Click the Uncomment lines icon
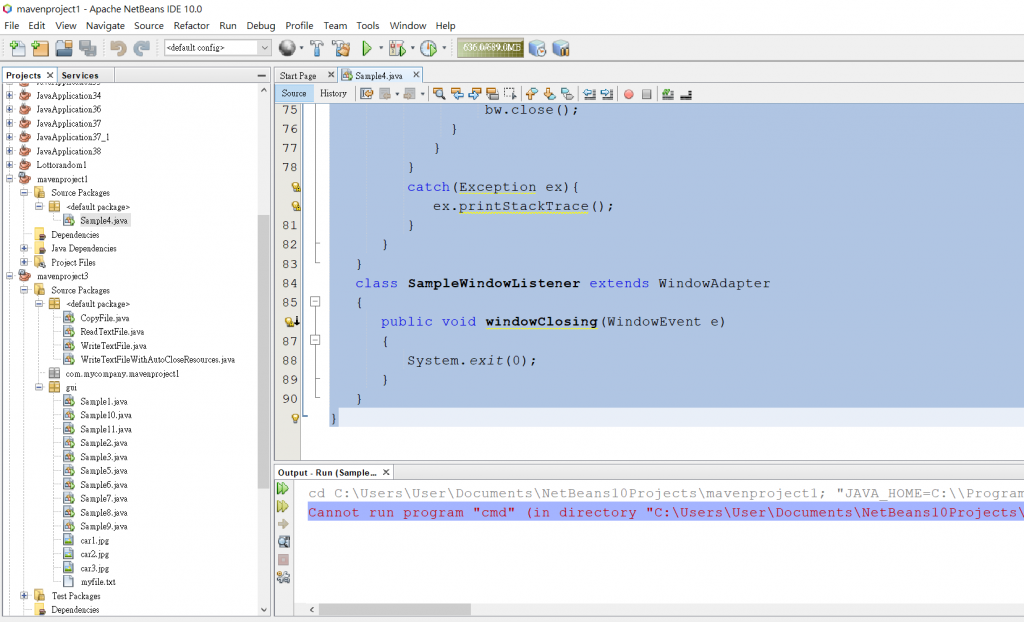This screenshot has height=622, width=1024. tap(686, 94)
